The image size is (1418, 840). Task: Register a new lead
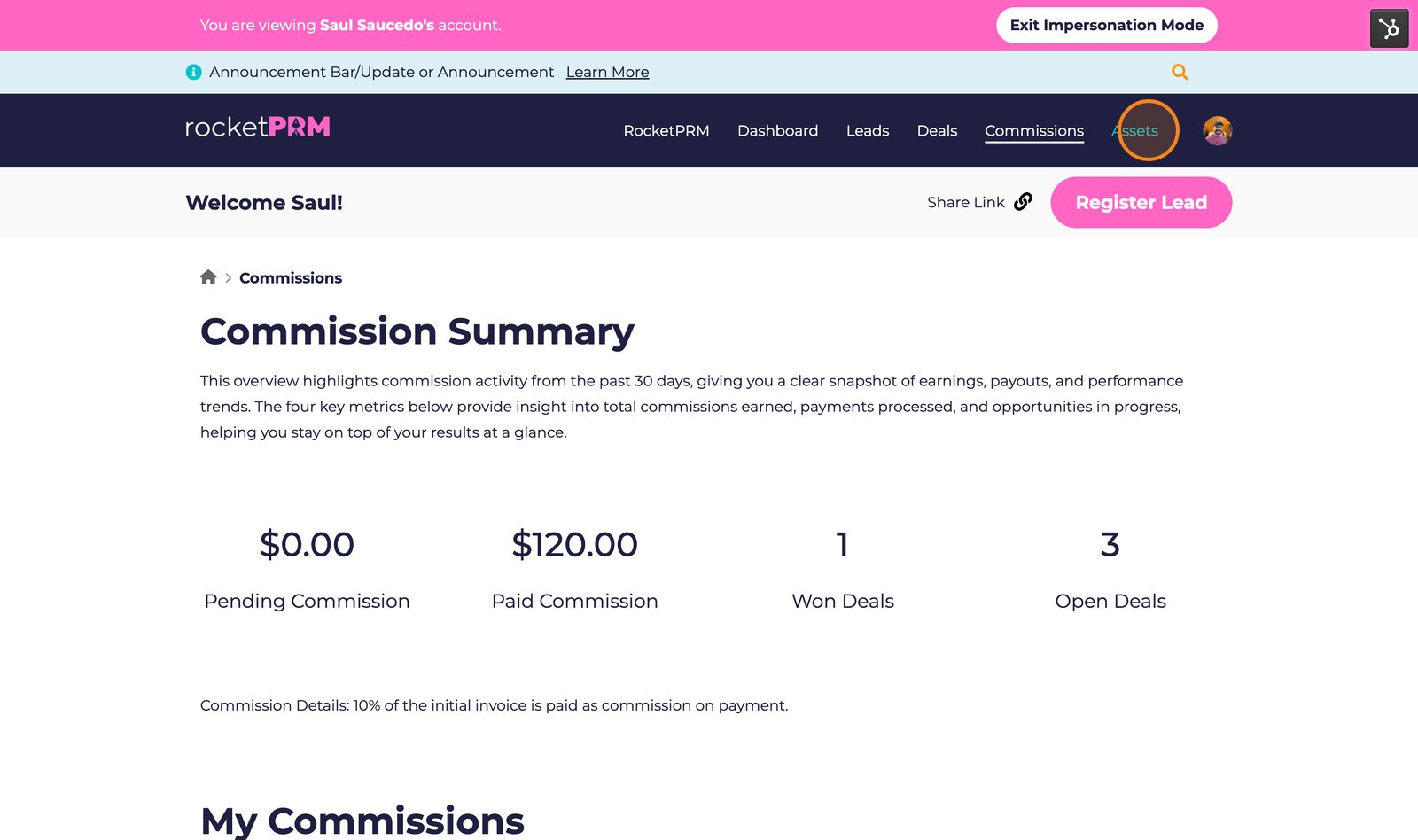(1141, 202)
